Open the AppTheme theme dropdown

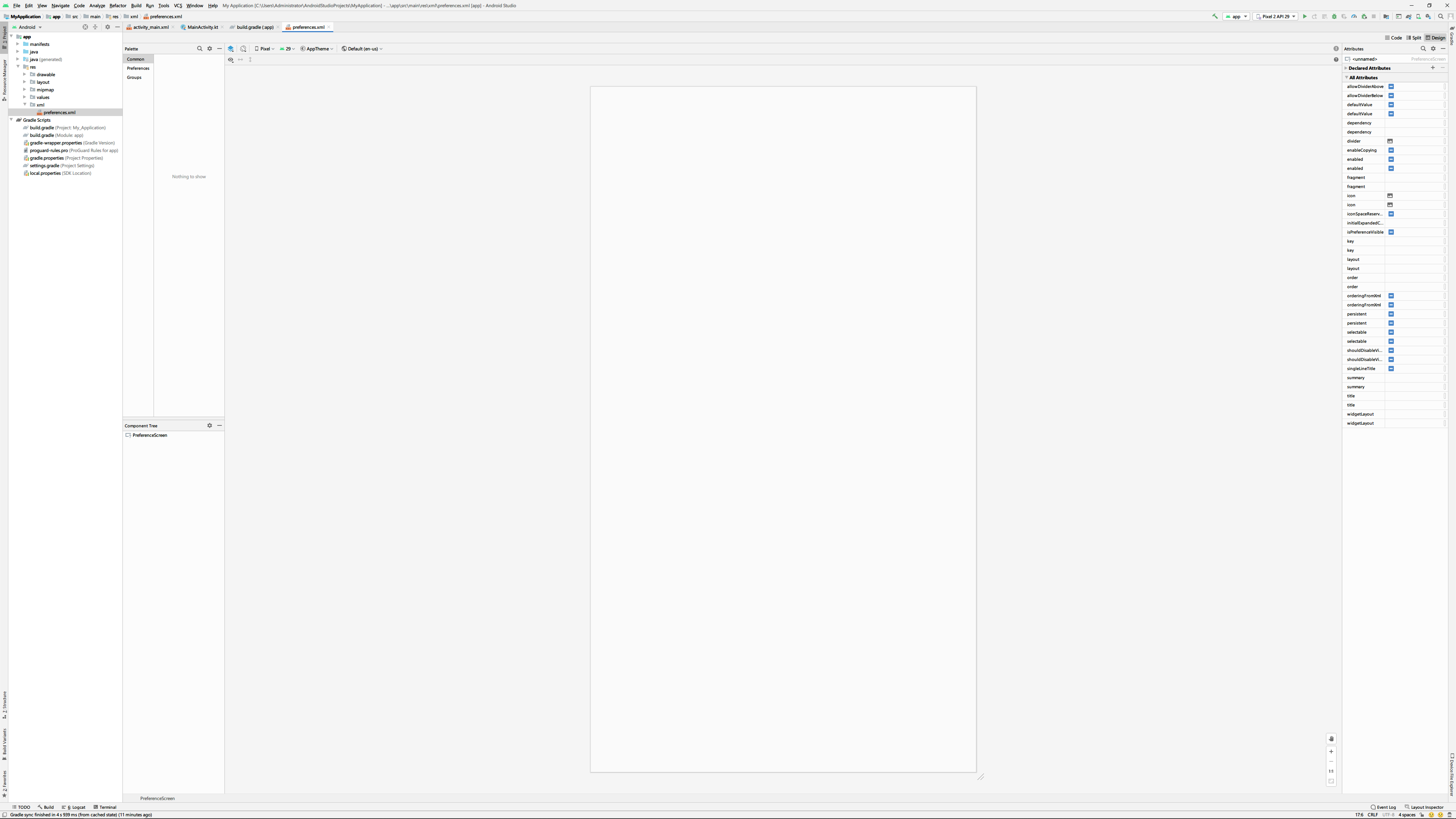(x=317, y=49)
